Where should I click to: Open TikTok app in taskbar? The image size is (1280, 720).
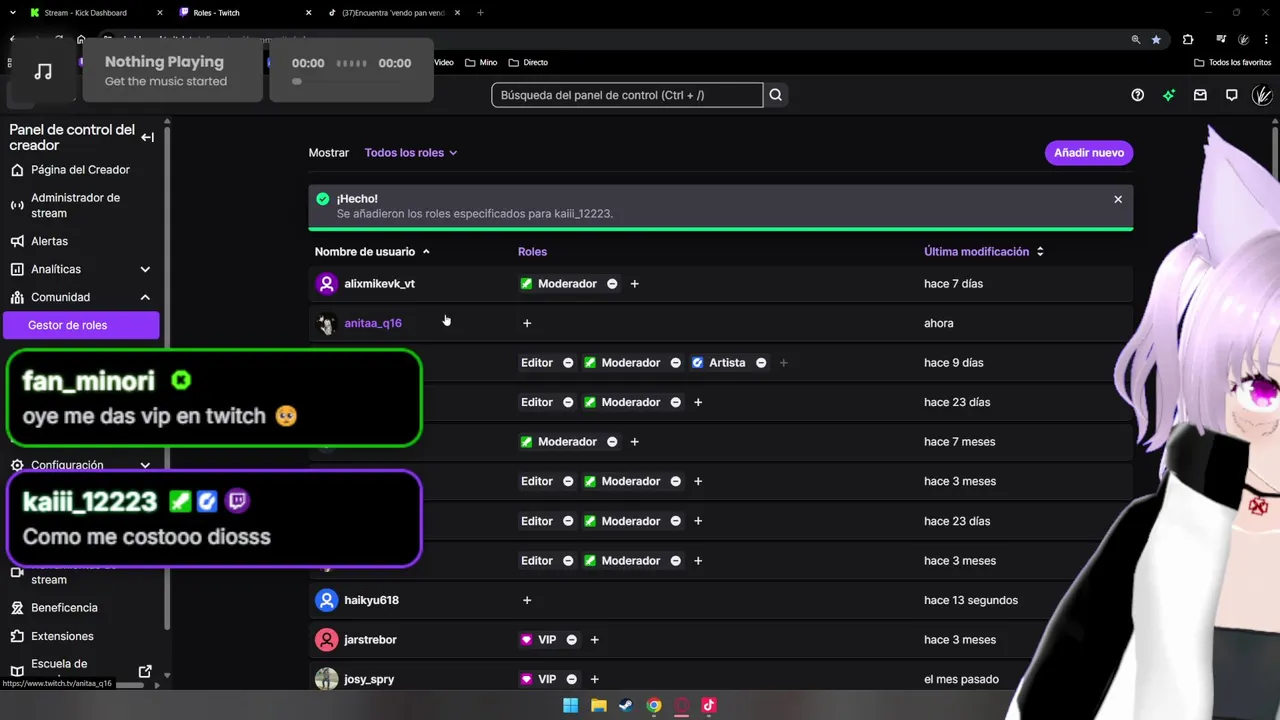(x=709, y=705)
